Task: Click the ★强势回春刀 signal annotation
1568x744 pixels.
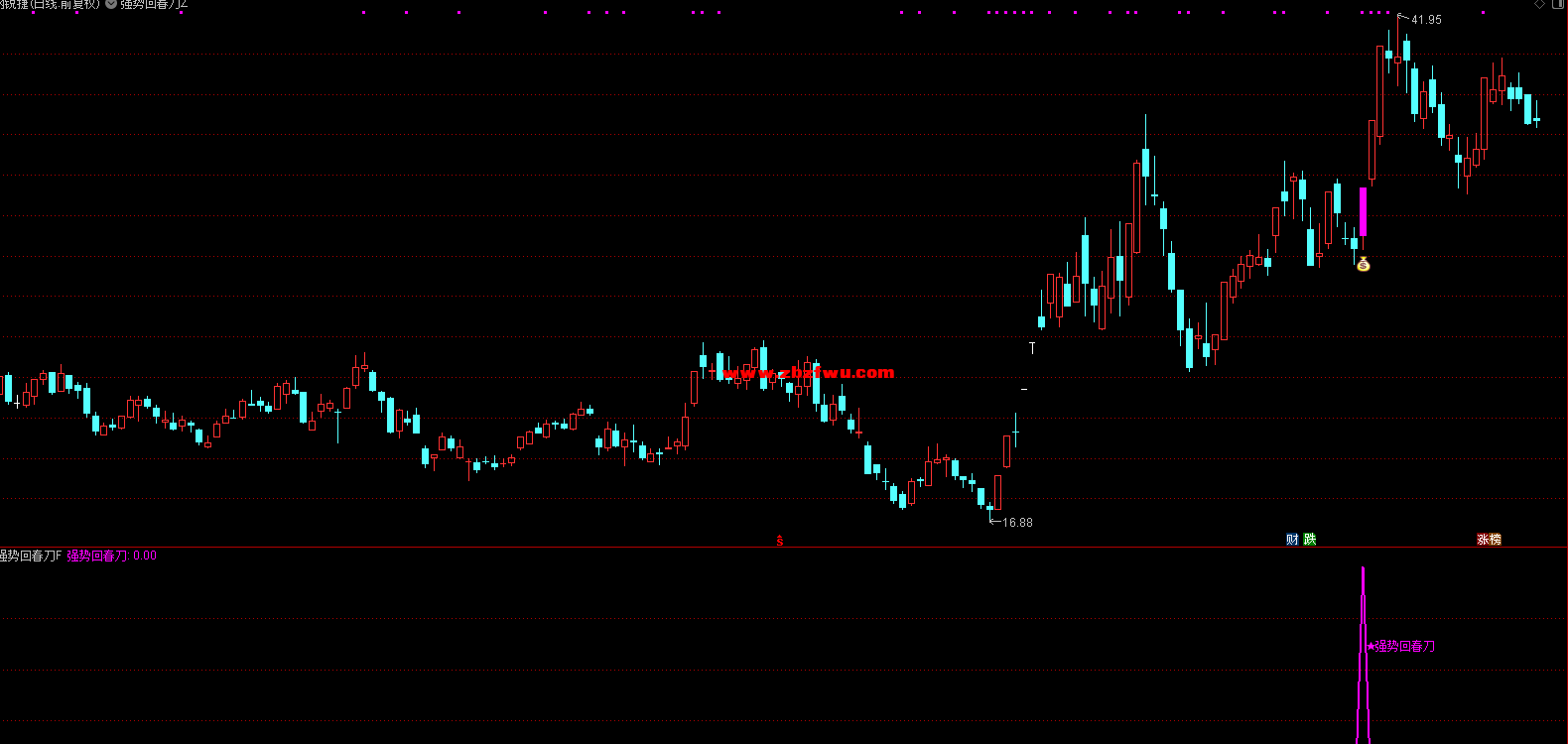Action: click(1400, 647)
